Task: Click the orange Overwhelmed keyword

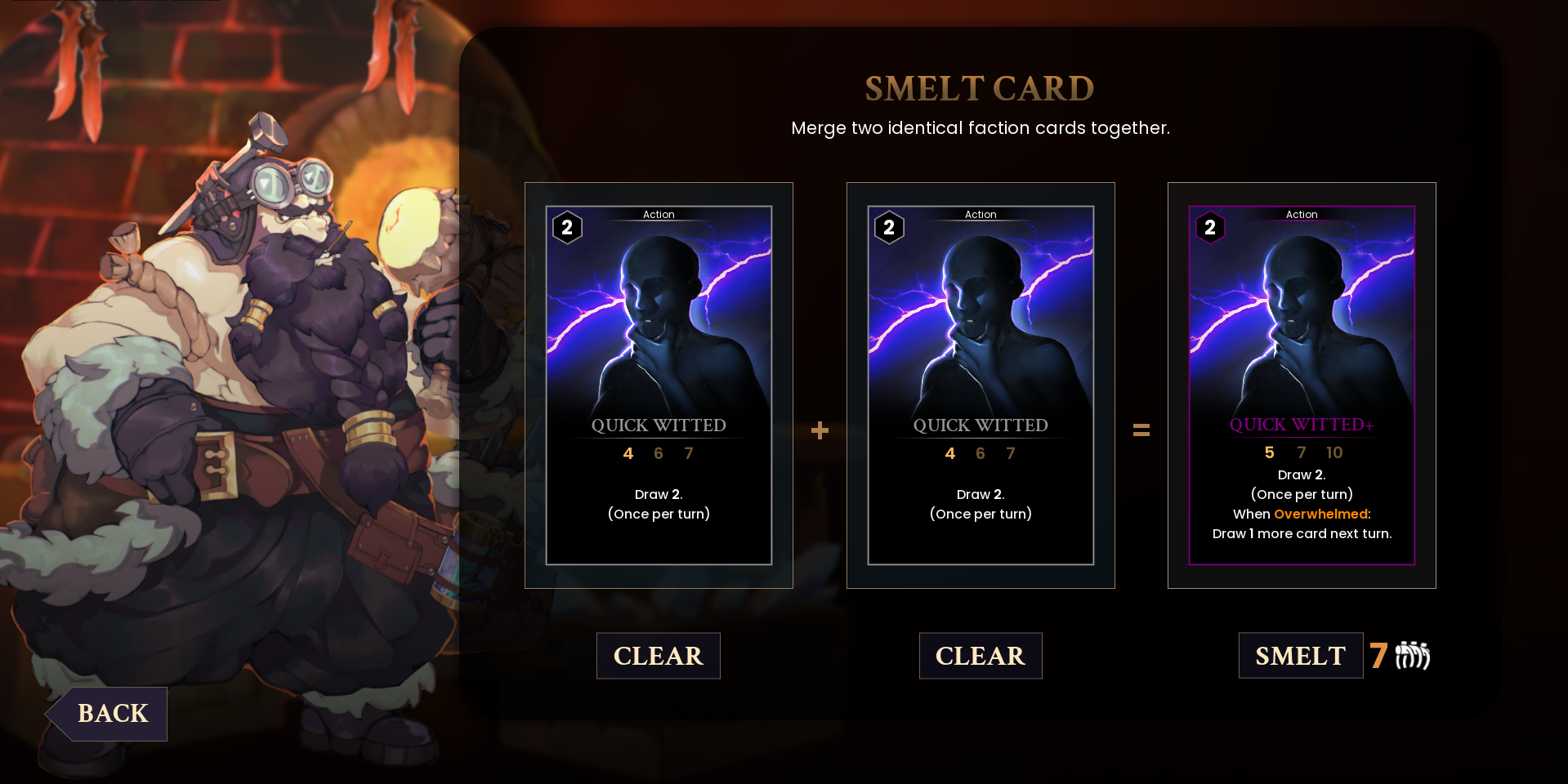Action: pos(1320,514)
